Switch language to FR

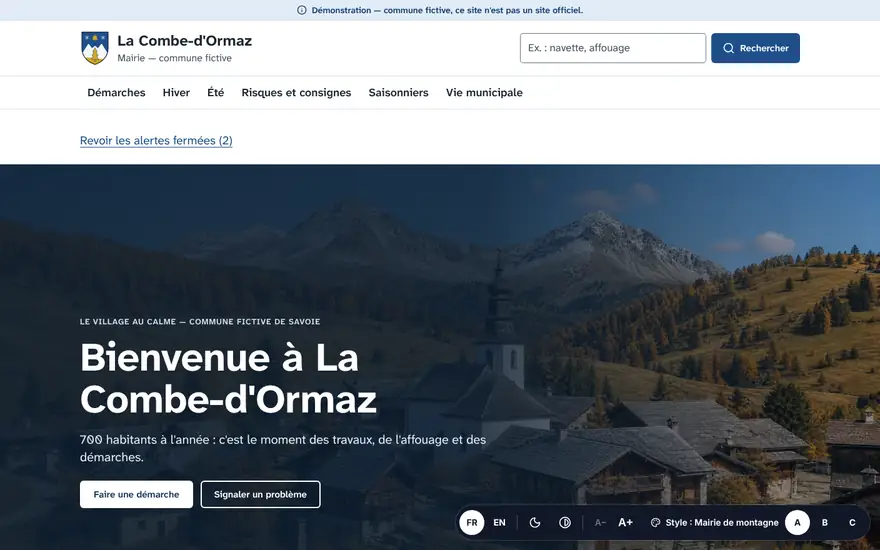tap(472, 522)
